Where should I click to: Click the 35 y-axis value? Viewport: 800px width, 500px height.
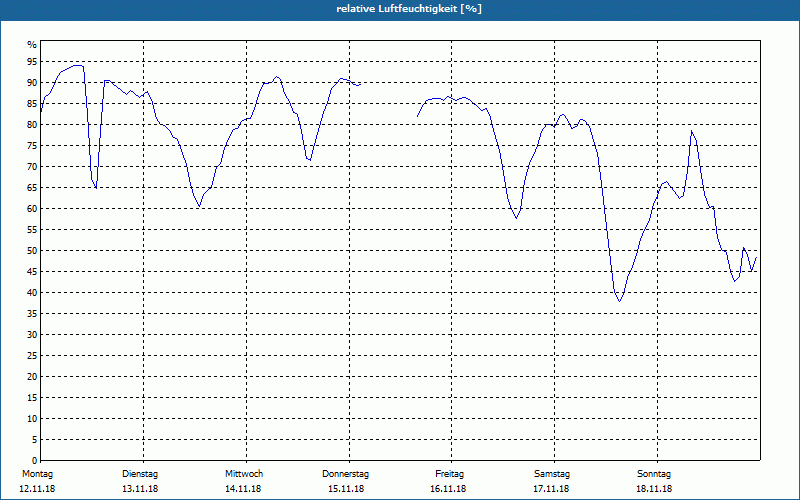[x=32, y=314]
